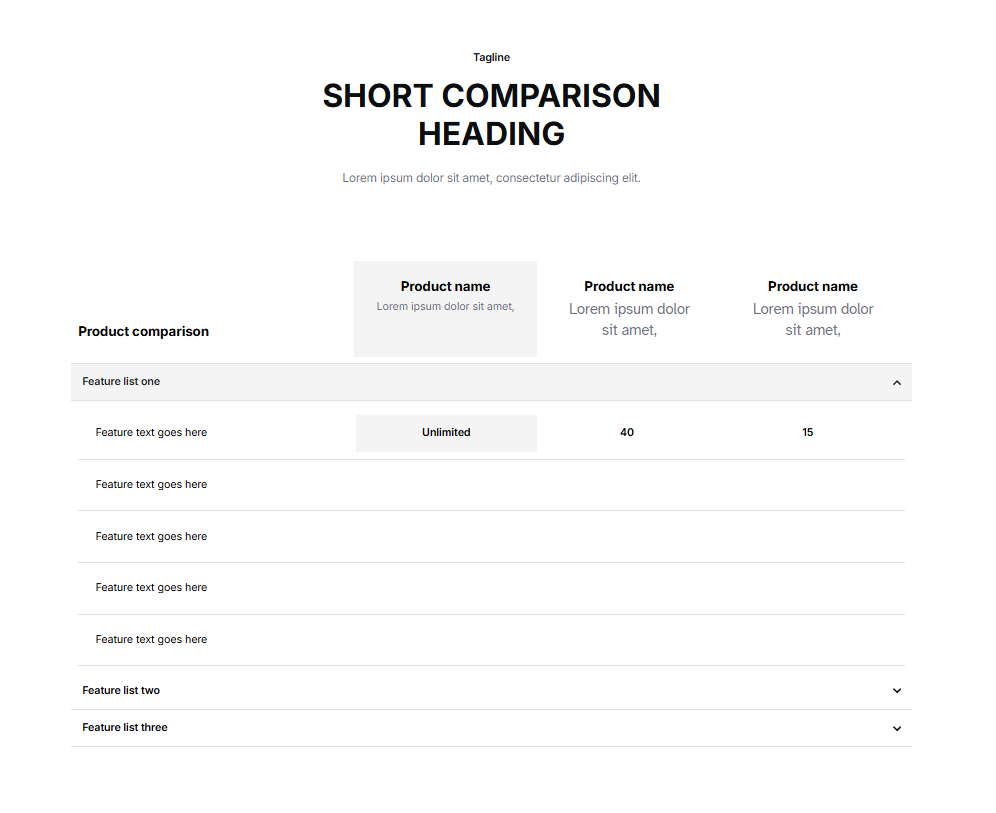
Task: Click the Product comparison label
Action: click(144, 332)
